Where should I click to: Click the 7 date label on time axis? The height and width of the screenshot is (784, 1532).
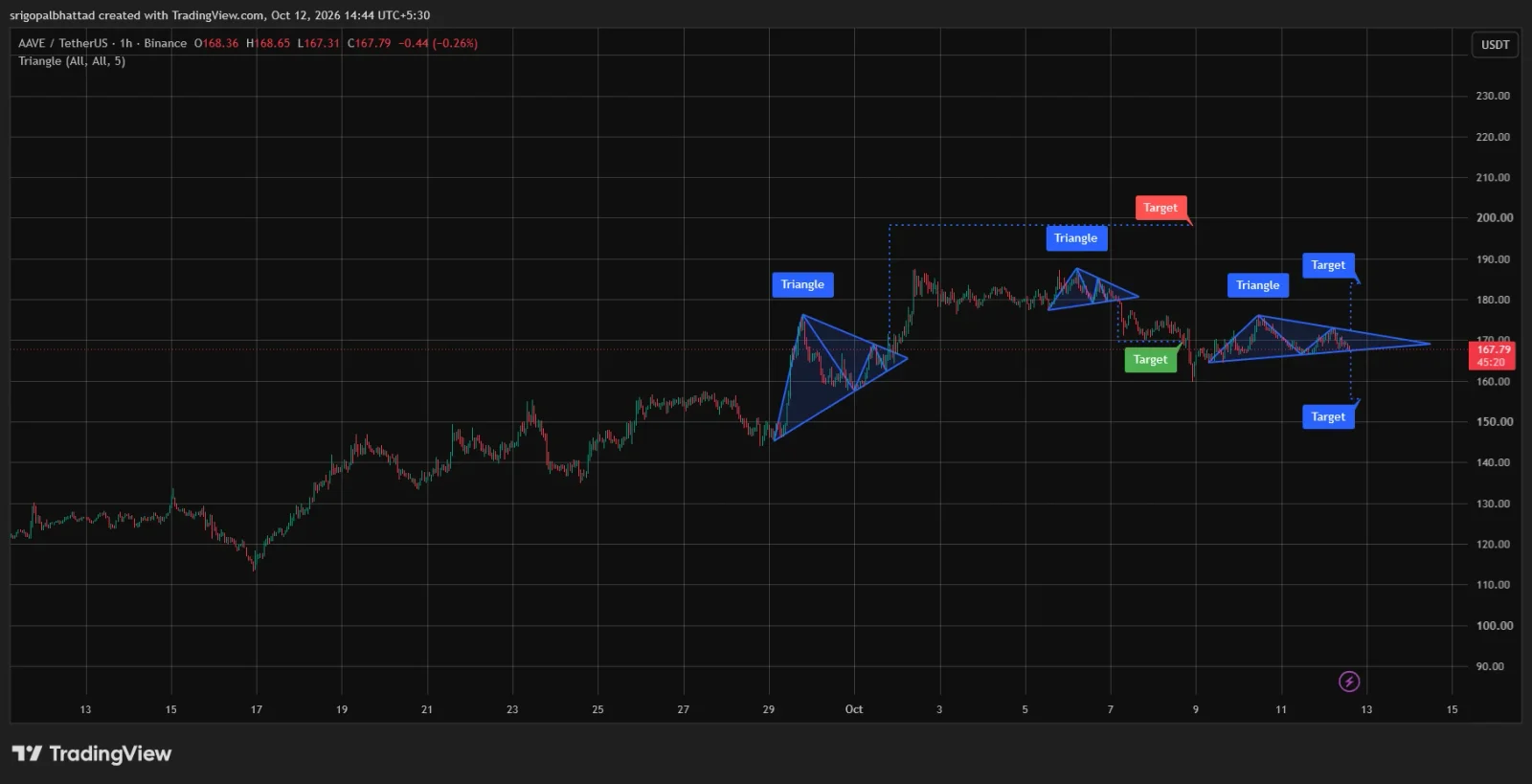pos(1111,709)
